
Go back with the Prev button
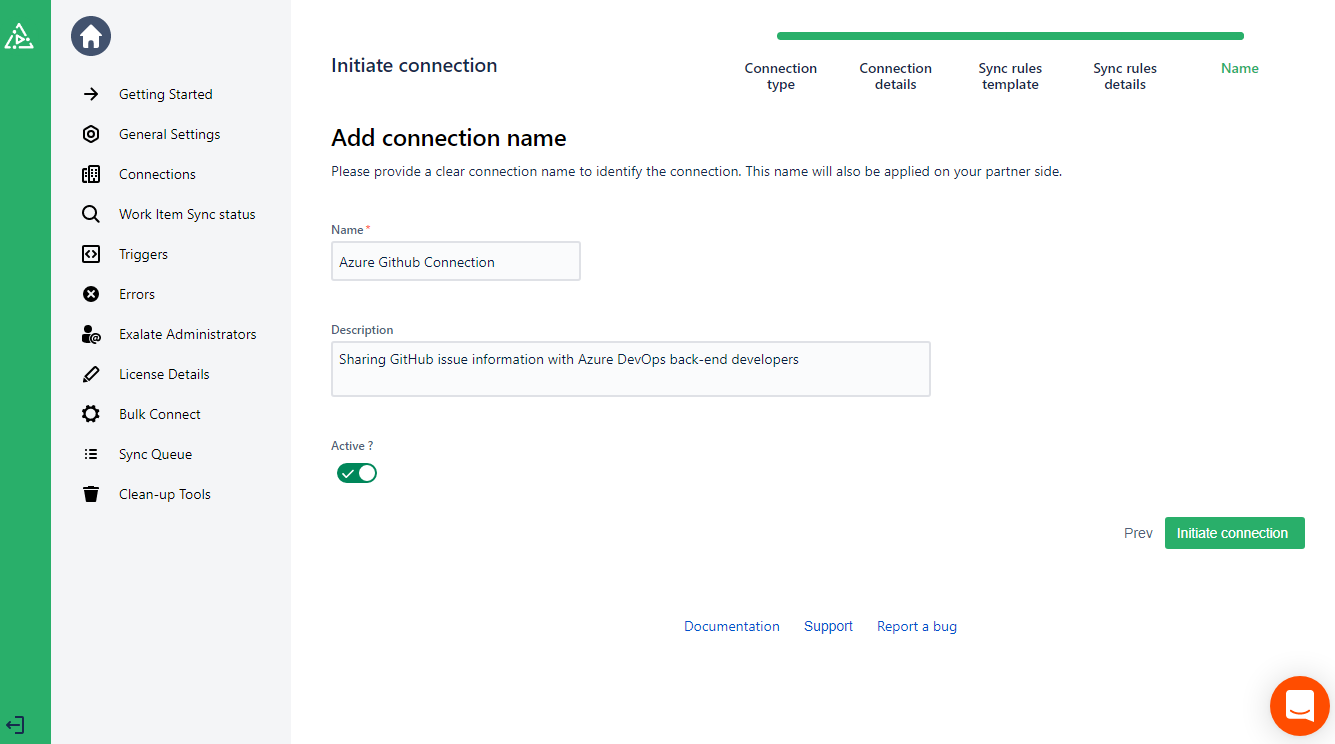point(1138,533)
